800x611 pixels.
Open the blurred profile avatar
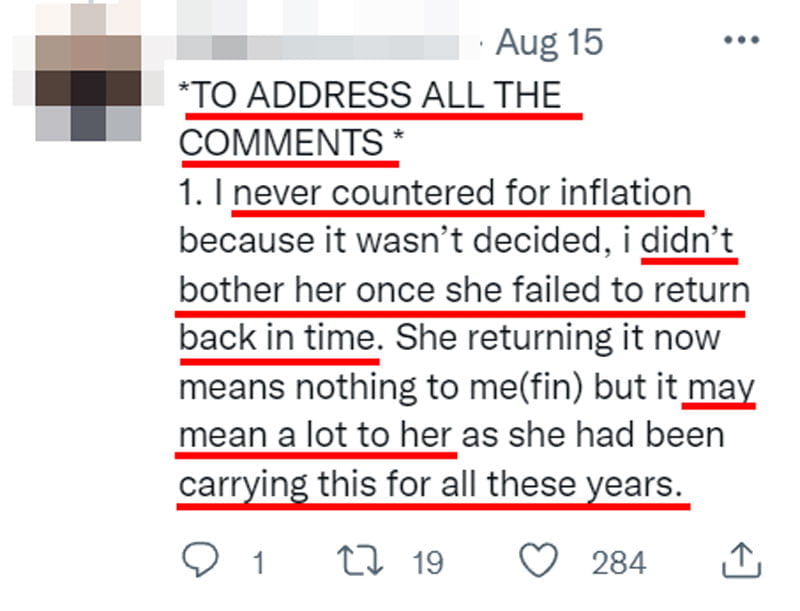point(88,71)
